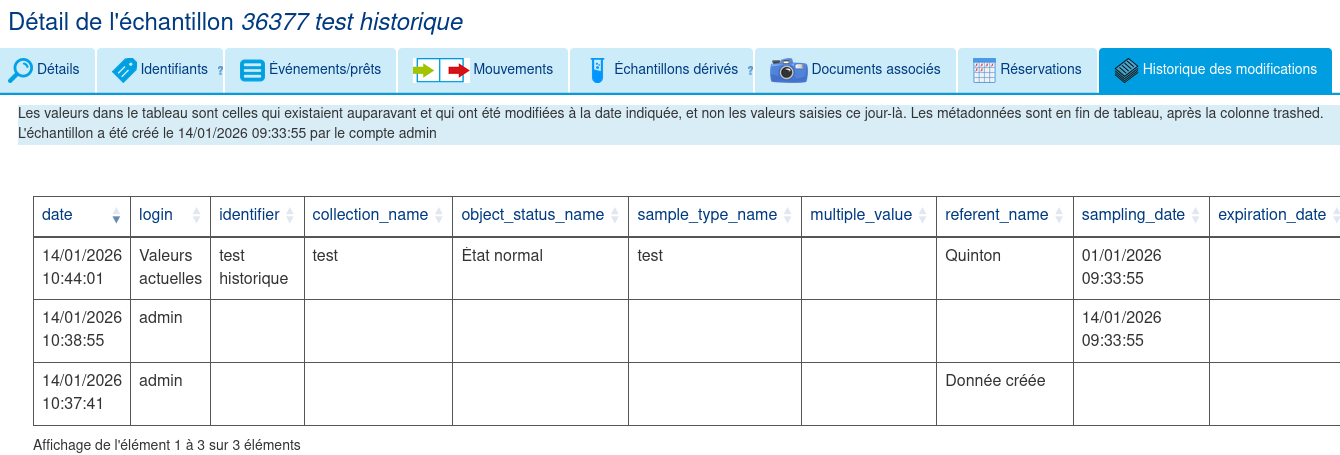This screenshot has height=455, width=1340.
Task: Click the "Valeurs actuelles" login cell
Action: [x=170, y=267]
